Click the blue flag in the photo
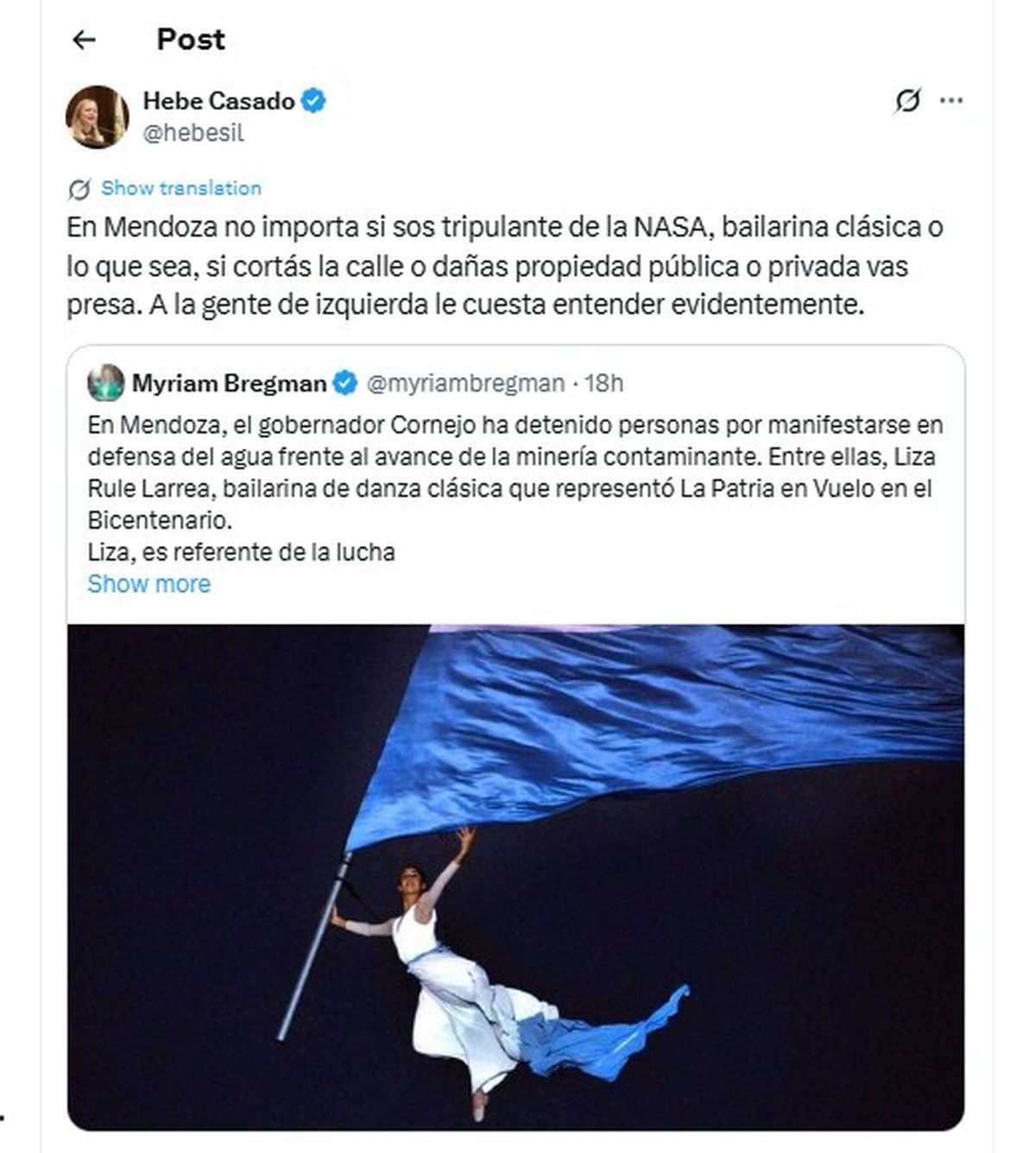Screen dimensions: 1036x1153 point(656,734)
